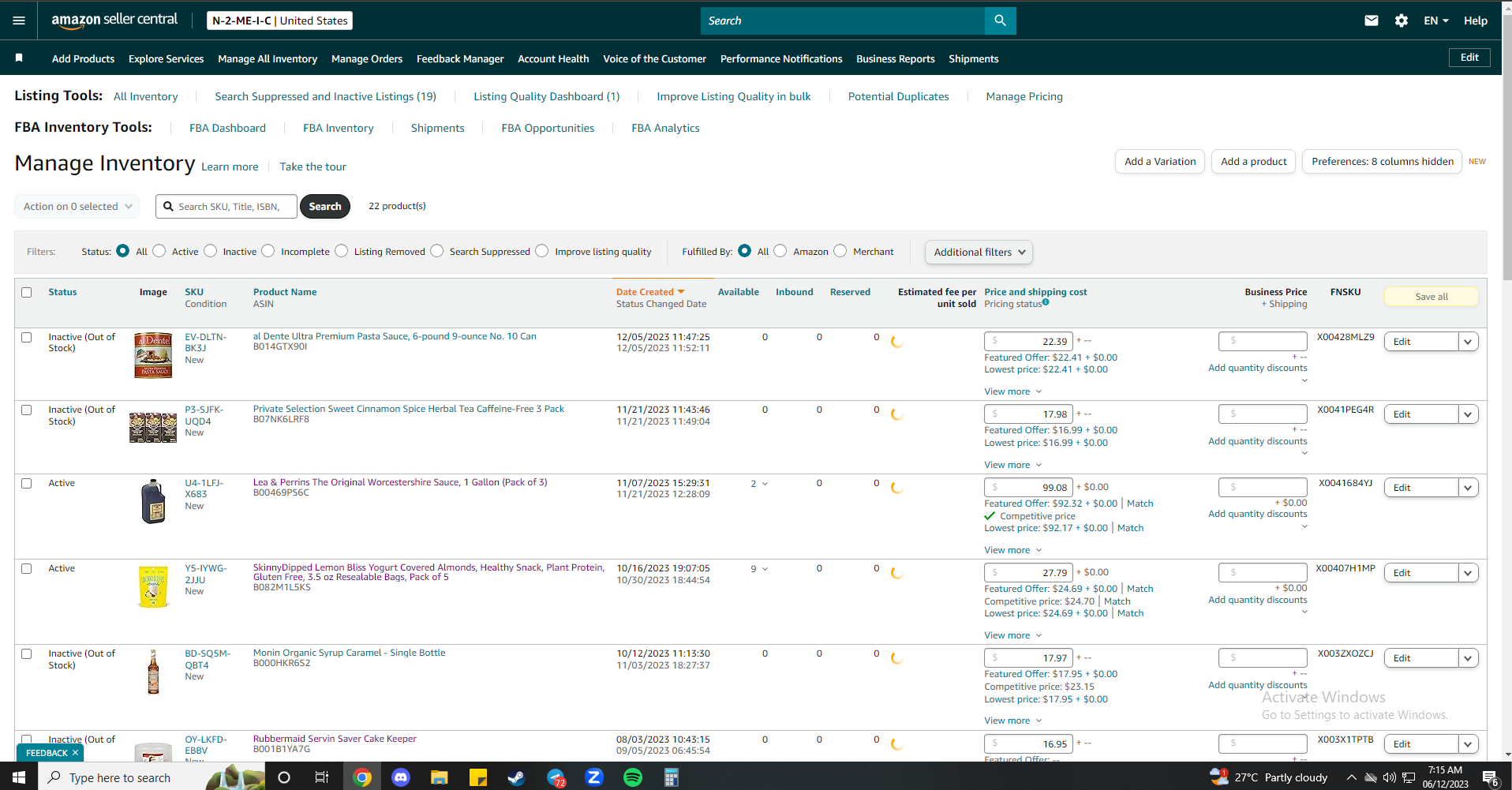
Task: Open the EN language dropdown
Action: click(1436, 21)
